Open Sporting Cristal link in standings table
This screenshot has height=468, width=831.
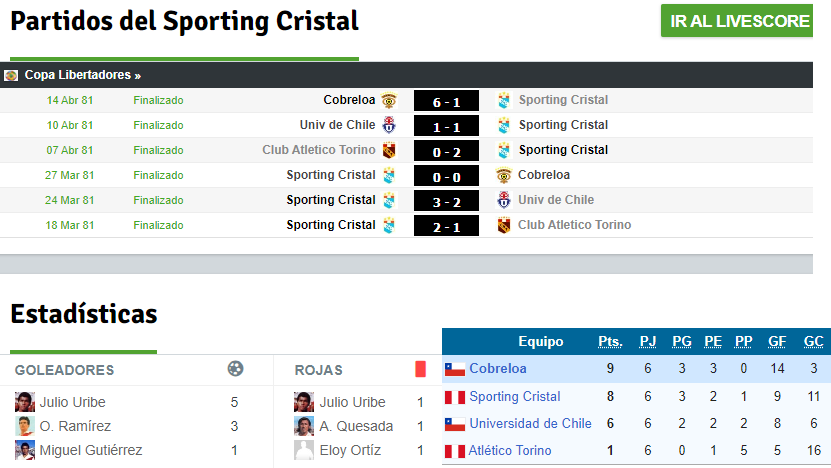tap(515, 396)
